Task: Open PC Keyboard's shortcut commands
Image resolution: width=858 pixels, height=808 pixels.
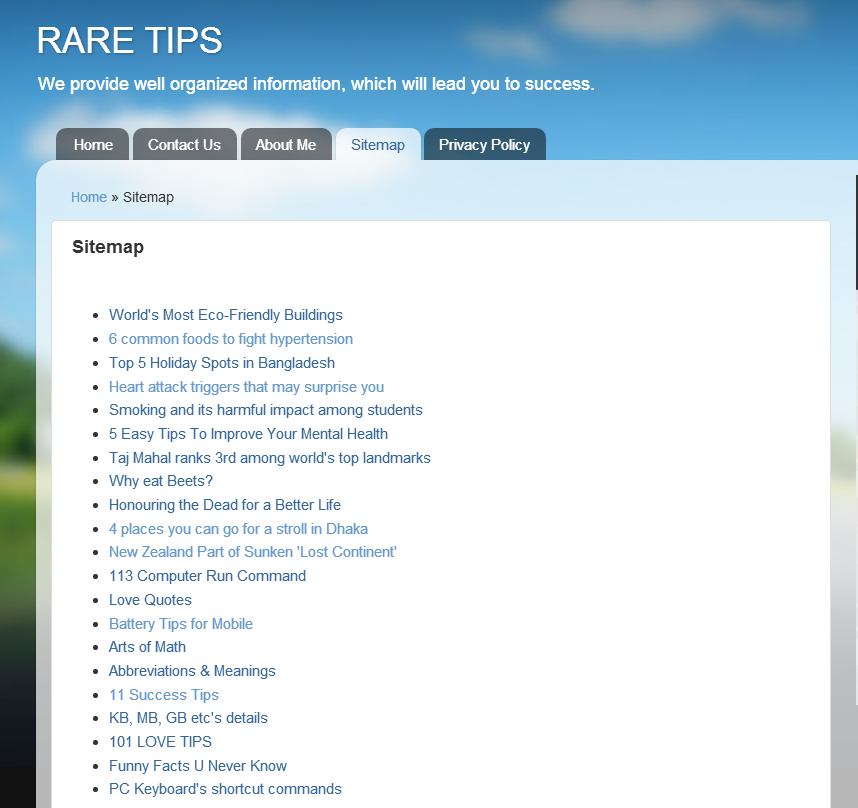Action: (225, 788)
